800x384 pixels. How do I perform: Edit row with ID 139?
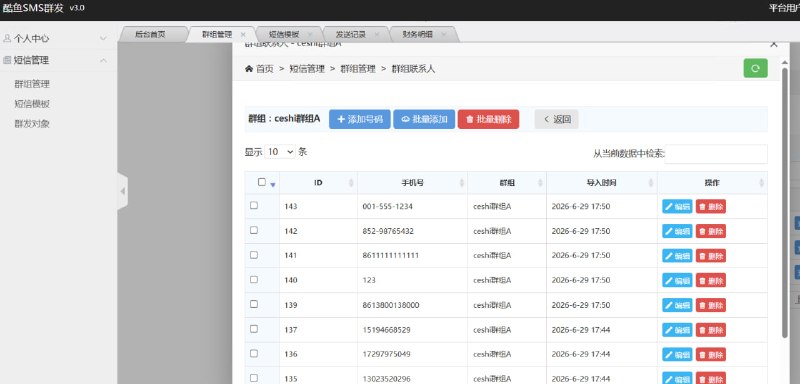click(x=677, y=305)
